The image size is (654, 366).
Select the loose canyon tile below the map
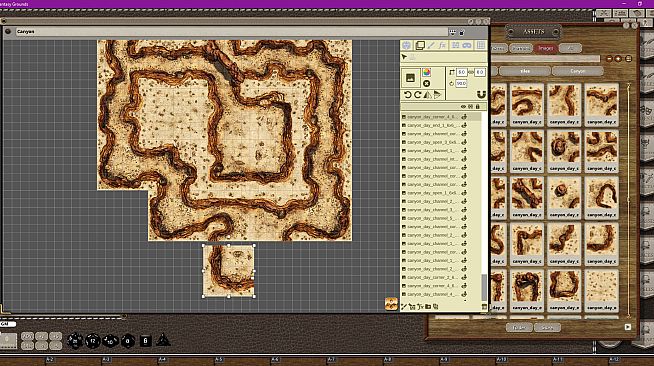point(229,271)
